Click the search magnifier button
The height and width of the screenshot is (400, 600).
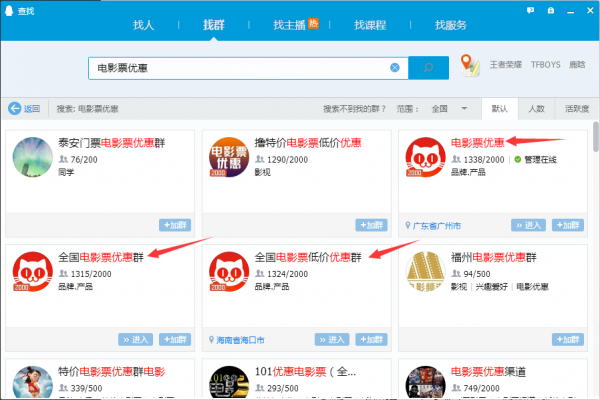click(x=428, y=68)
